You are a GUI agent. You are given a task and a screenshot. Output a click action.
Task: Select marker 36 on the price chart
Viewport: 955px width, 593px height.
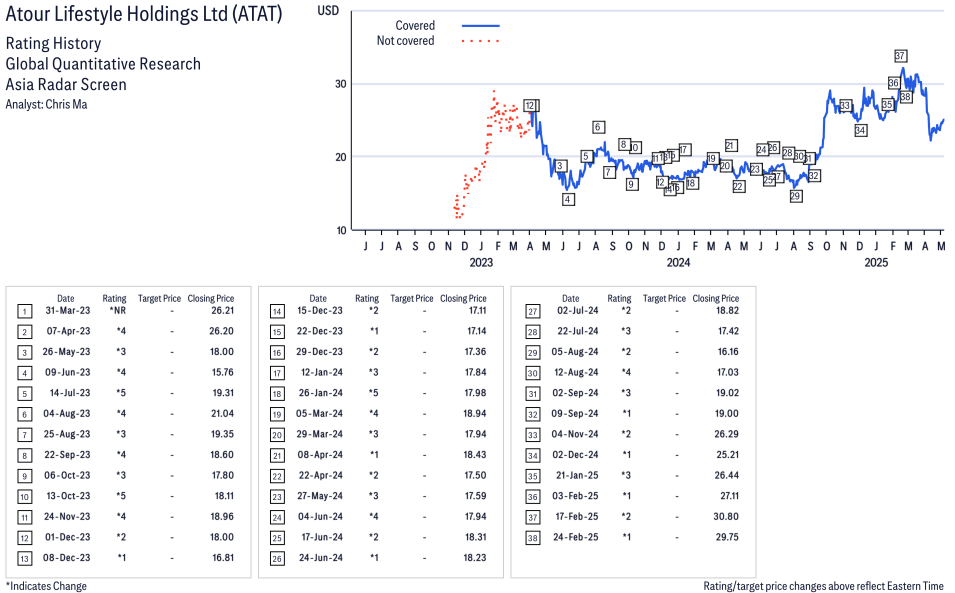893,83
